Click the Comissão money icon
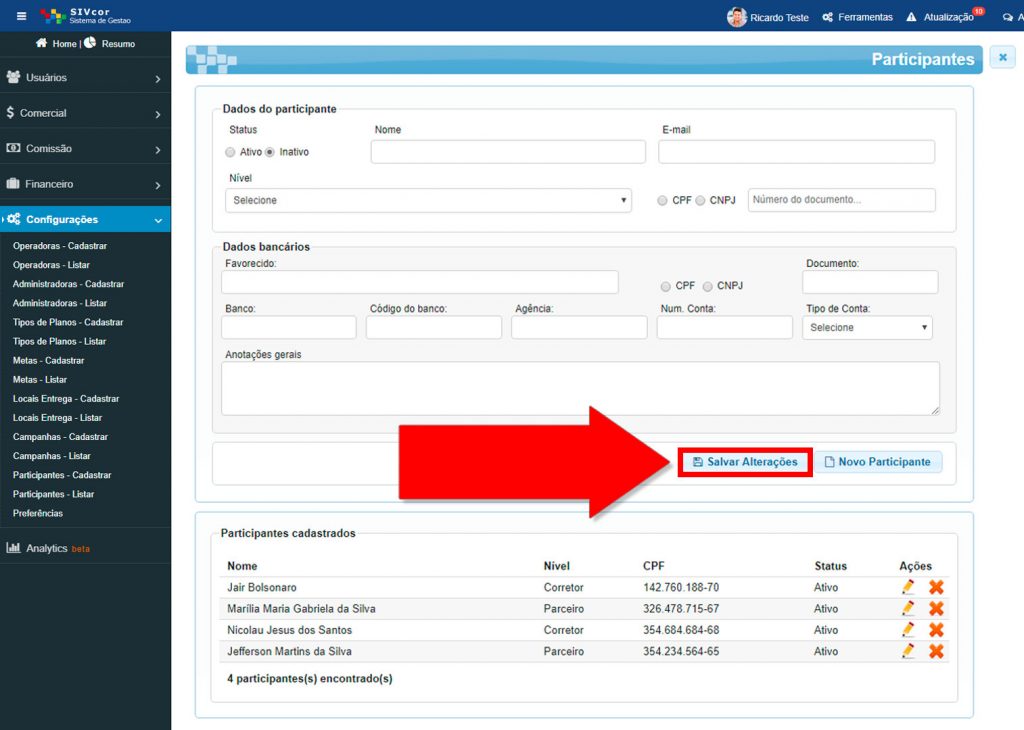 [13, 148]
